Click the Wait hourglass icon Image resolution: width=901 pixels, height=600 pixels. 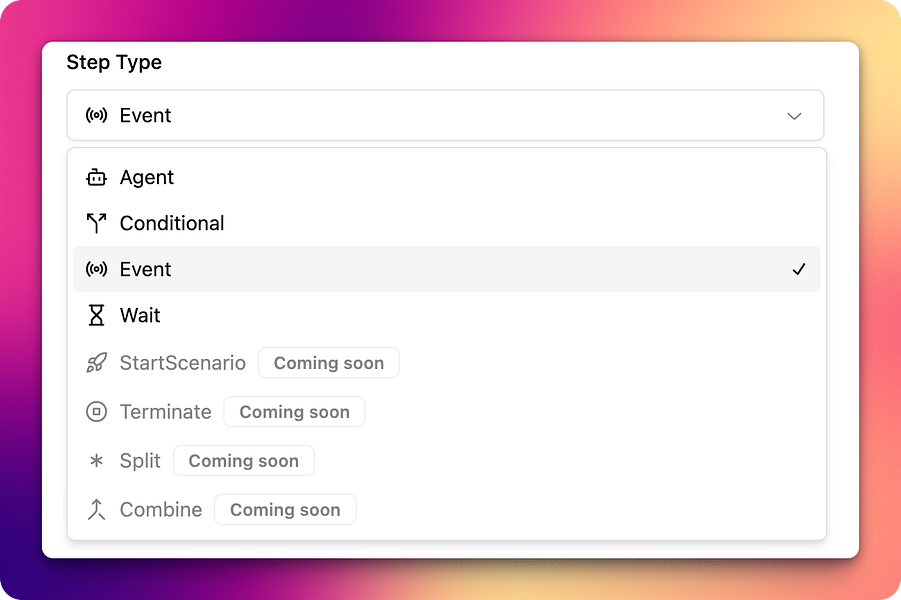coord(97,315)
